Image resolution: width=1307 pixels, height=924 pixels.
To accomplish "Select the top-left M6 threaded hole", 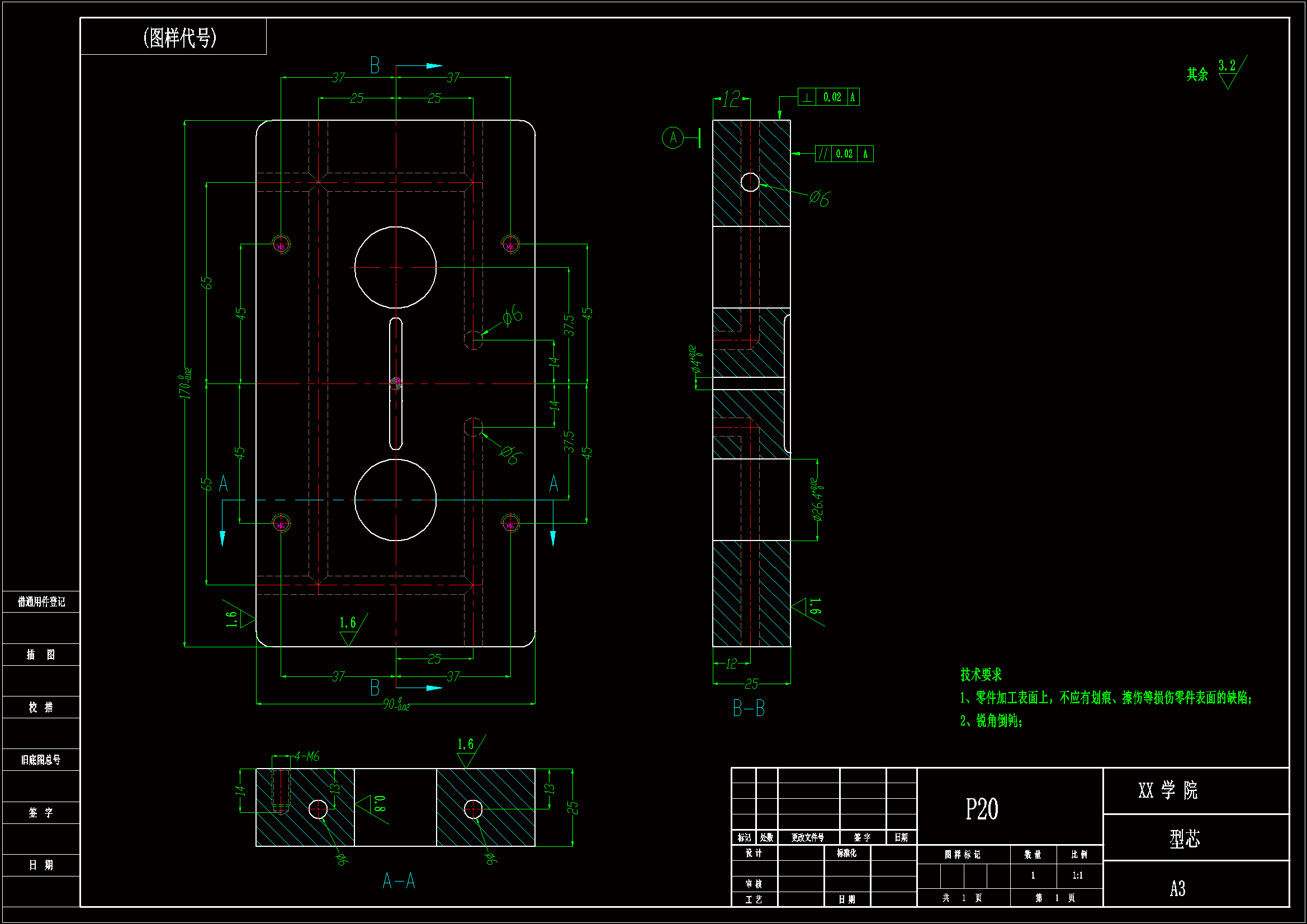I will (281, 245).
